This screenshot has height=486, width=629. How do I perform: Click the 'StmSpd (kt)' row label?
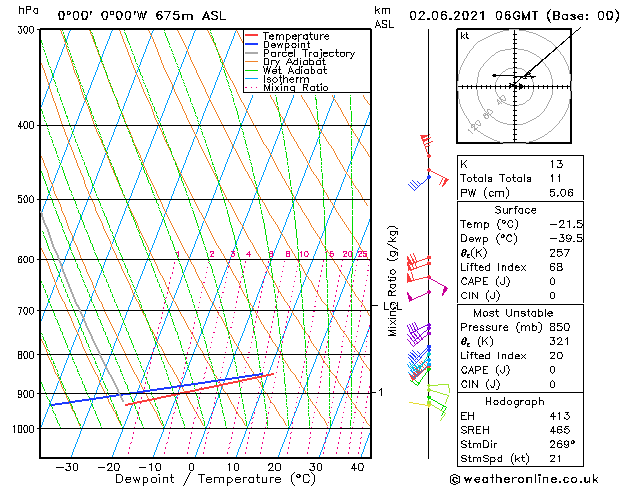point(495,459)
